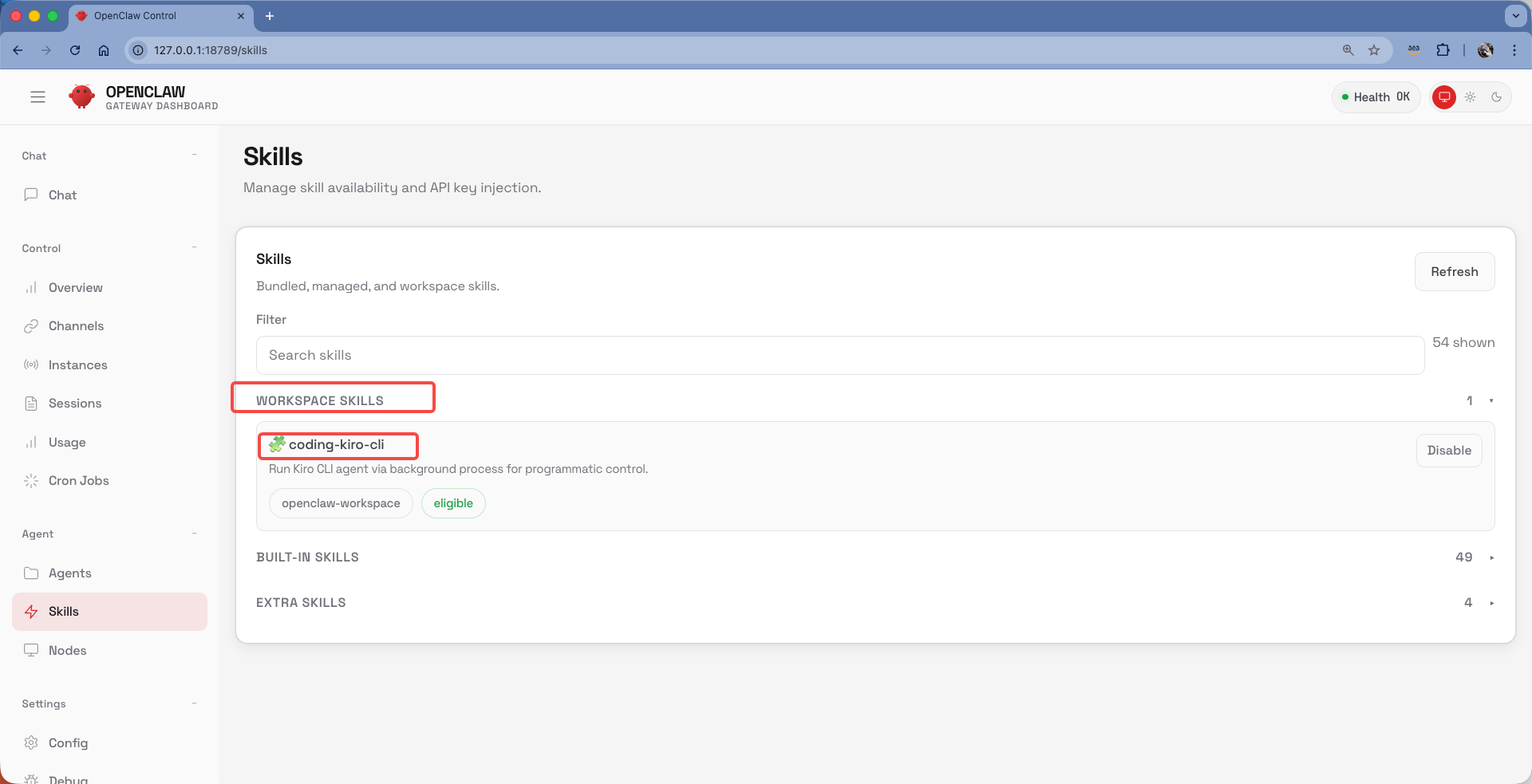Expand the Extra Skills section
Viewport: 1532px width, 784px height.
point(1491,603)
